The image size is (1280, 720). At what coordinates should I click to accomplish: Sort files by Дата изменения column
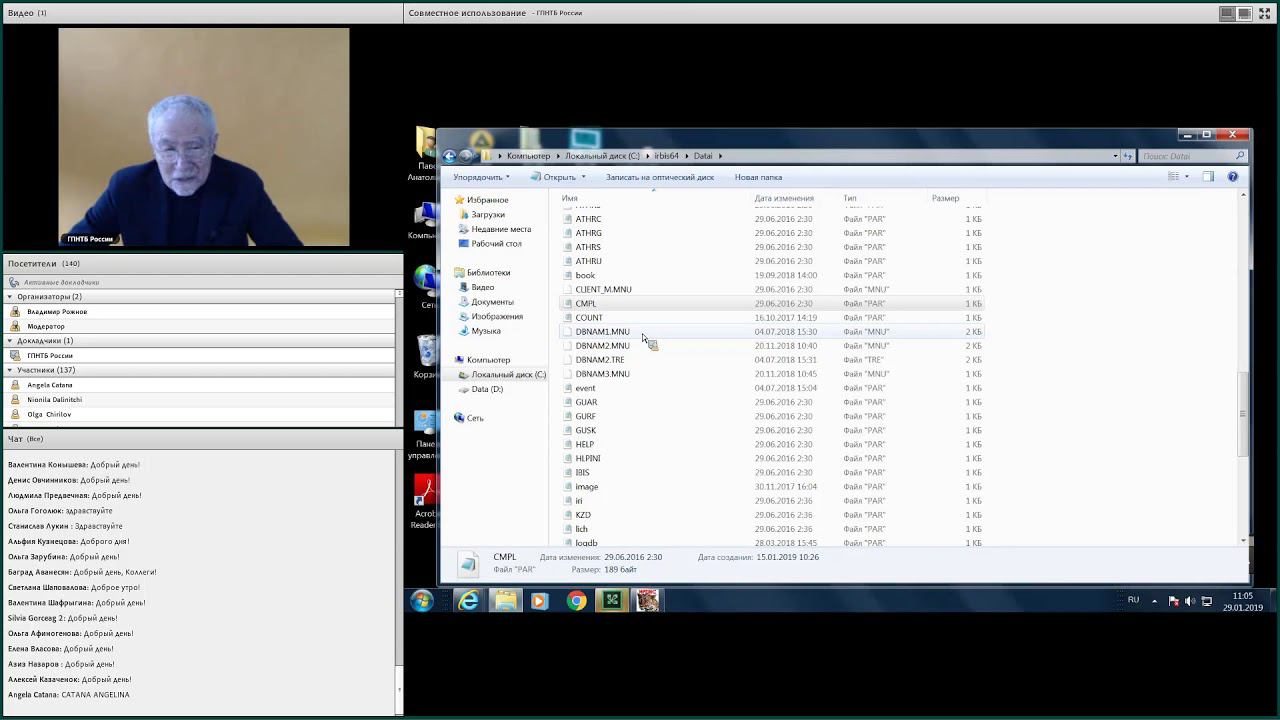pos(784,198)
